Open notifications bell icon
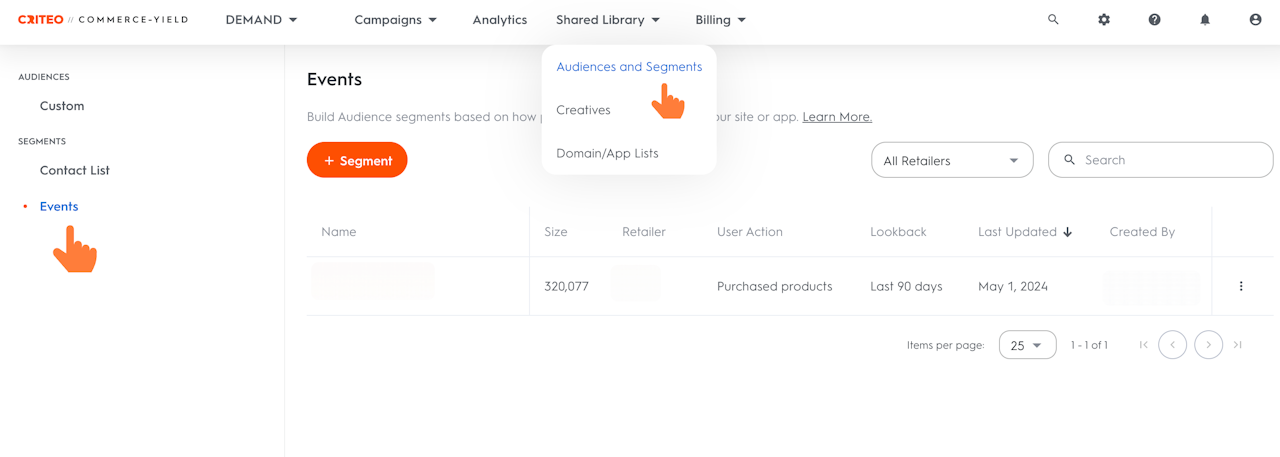 (1205, 20)
